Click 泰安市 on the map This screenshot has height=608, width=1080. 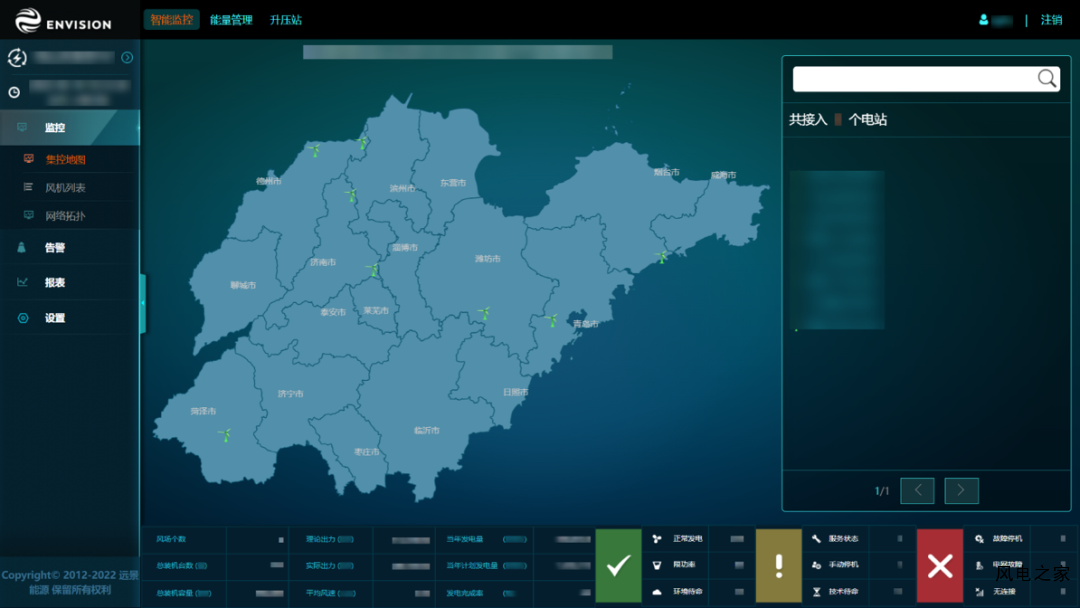[333, 312]
